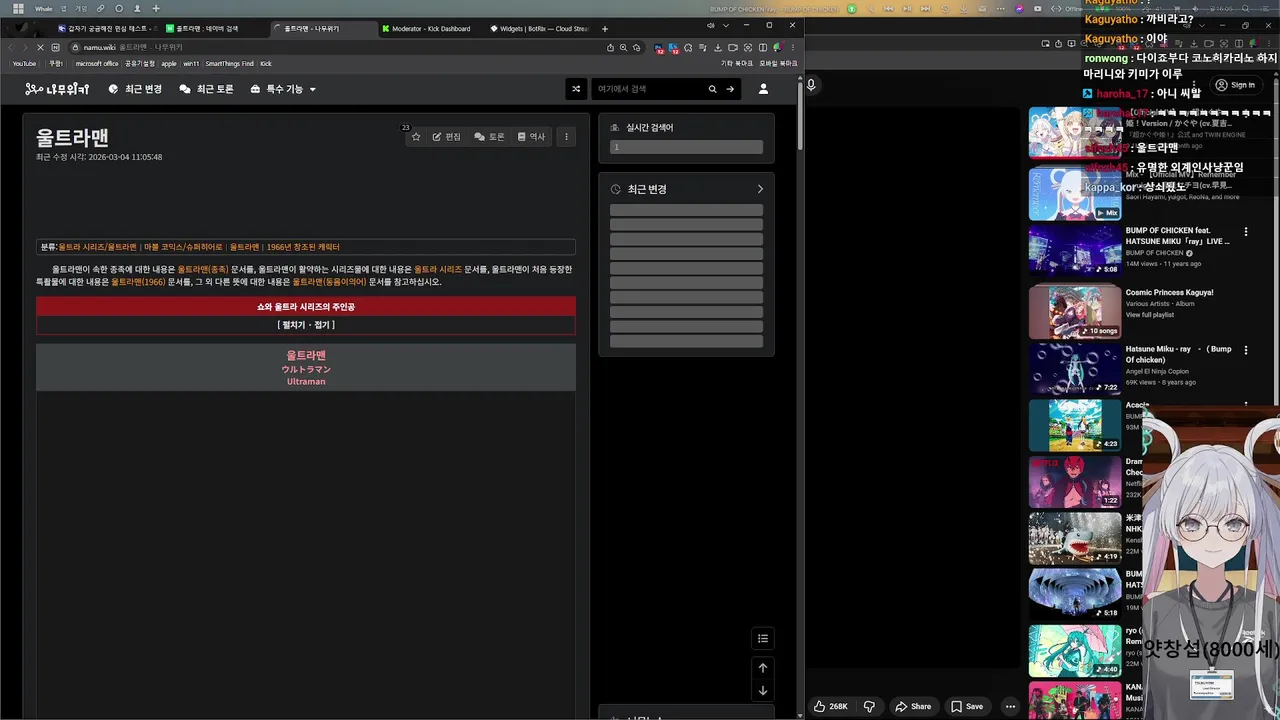
Task: Click the search magnifier in namu.wiki header
Action: [712, 89]
